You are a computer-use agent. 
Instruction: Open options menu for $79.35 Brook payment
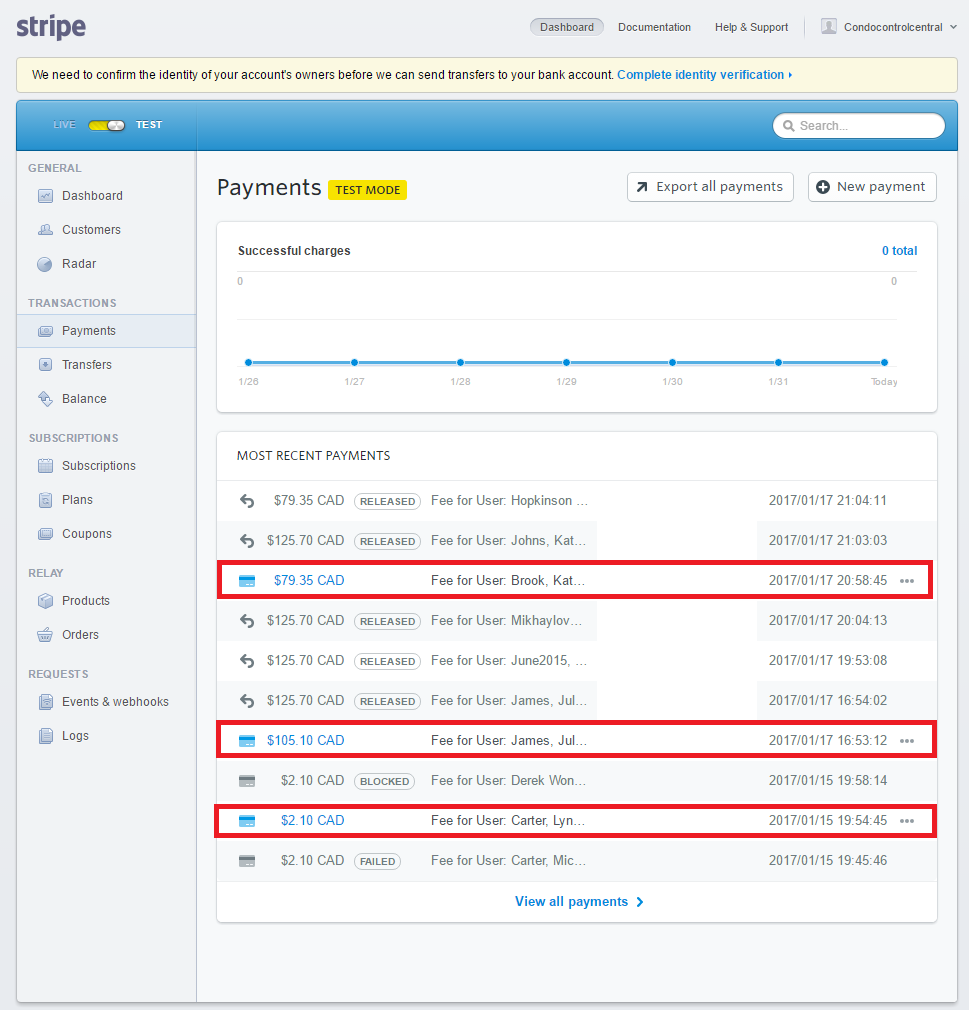tap(907, 581)
